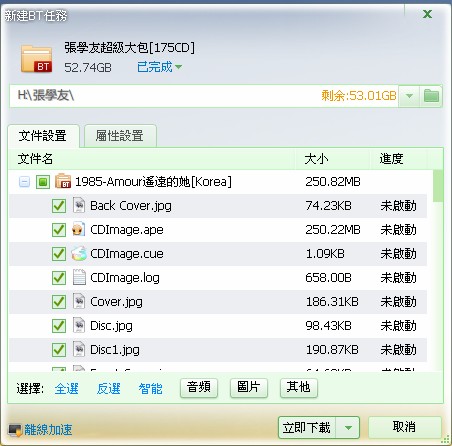Viewport: 452px width, 446px height.
Task: Click the large BT torrent folder icon
Action: pos(36,59)
